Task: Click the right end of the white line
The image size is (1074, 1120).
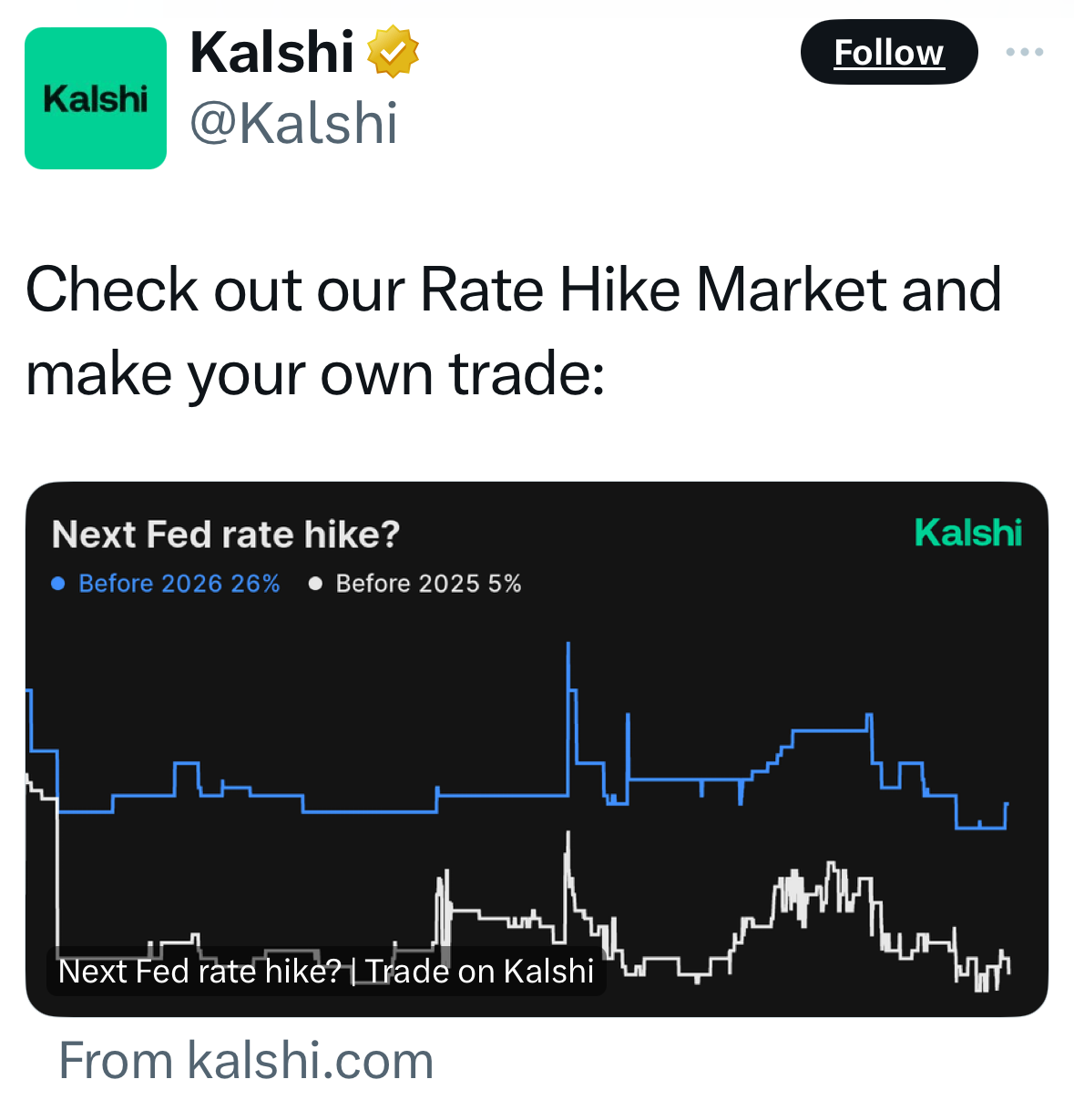Action: [x=1008, y=965]
